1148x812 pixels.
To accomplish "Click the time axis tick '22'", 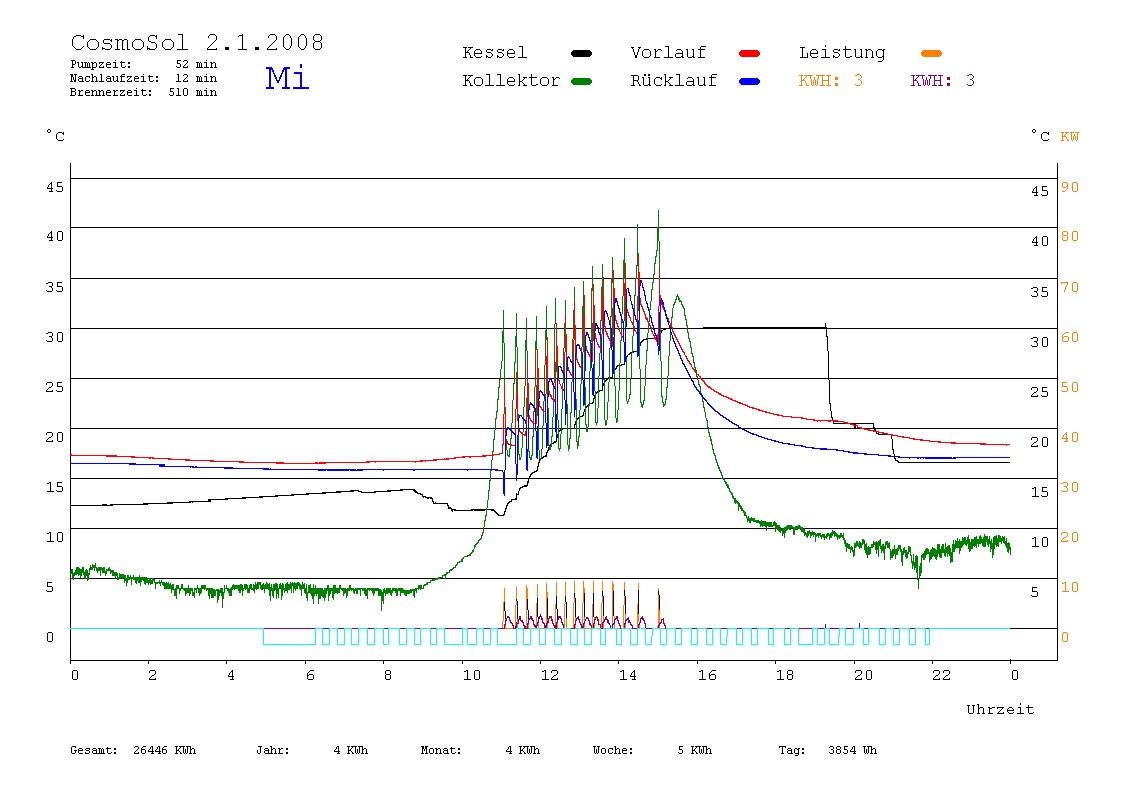I will [x=941, y=675].
